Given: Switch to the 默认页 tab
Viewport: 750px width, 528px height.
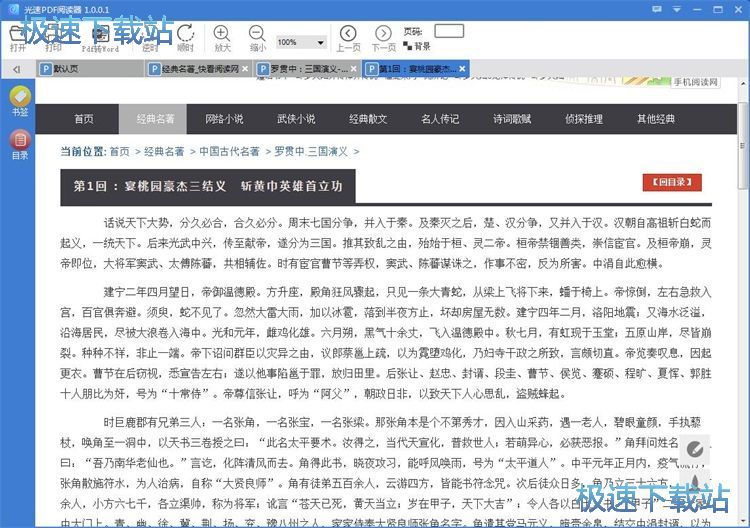Looking at the screenshot, I should coord(90,69).
